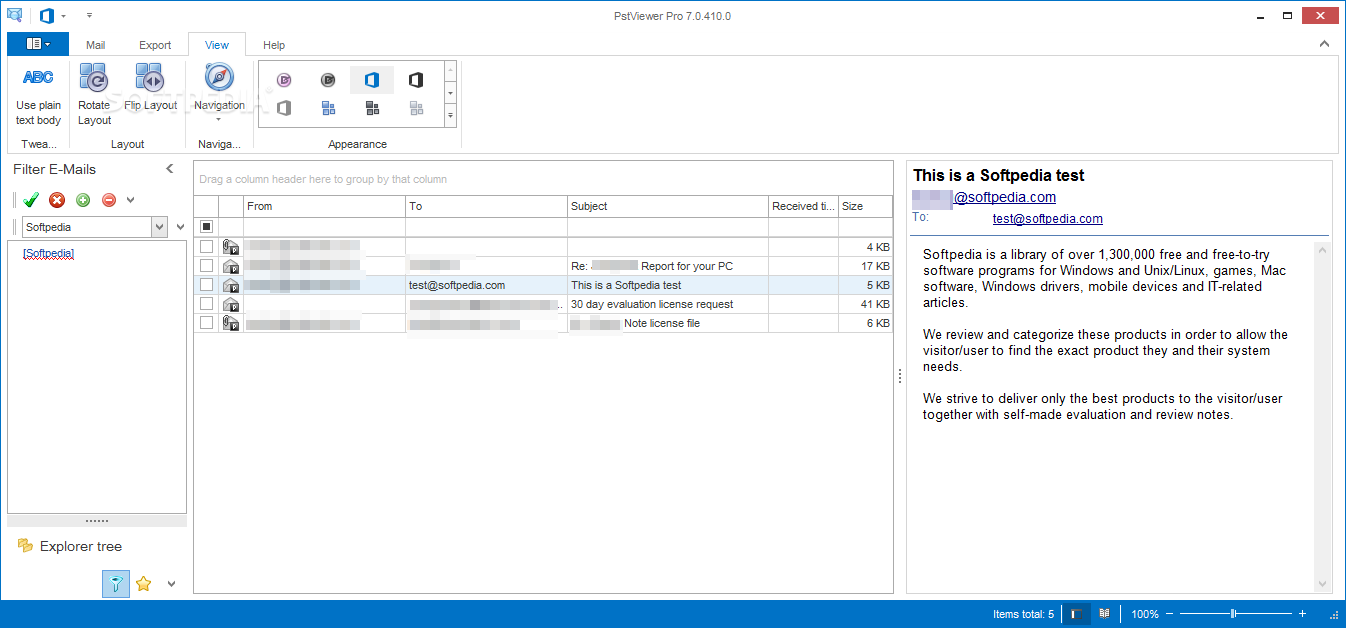1346x628 pixels.
Task: Open the Customize Quick Access Toolbar arrow
Action: click(x=89, y=16)
